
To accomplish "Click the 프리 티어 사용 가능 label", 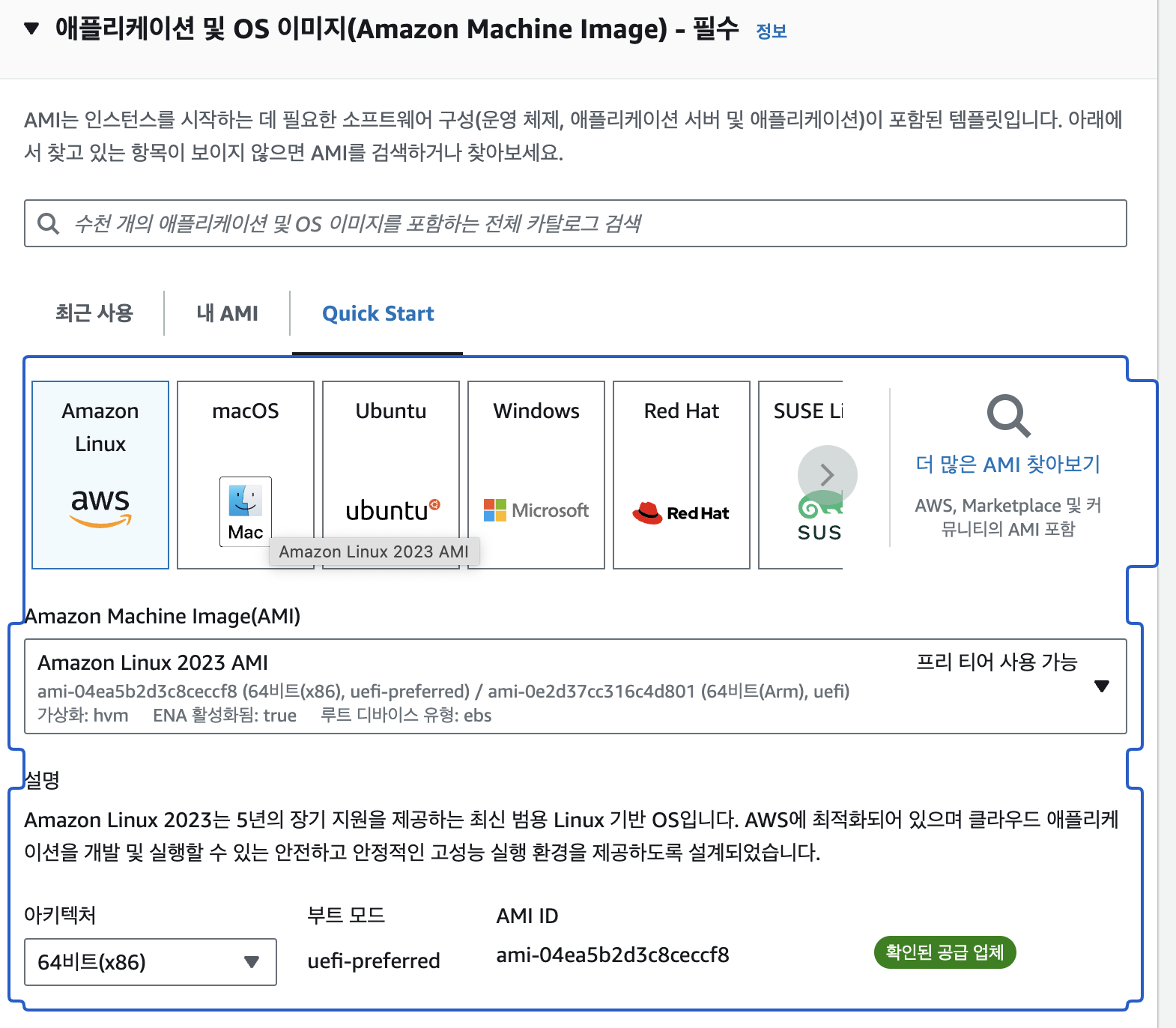I will tap(997, 662).
